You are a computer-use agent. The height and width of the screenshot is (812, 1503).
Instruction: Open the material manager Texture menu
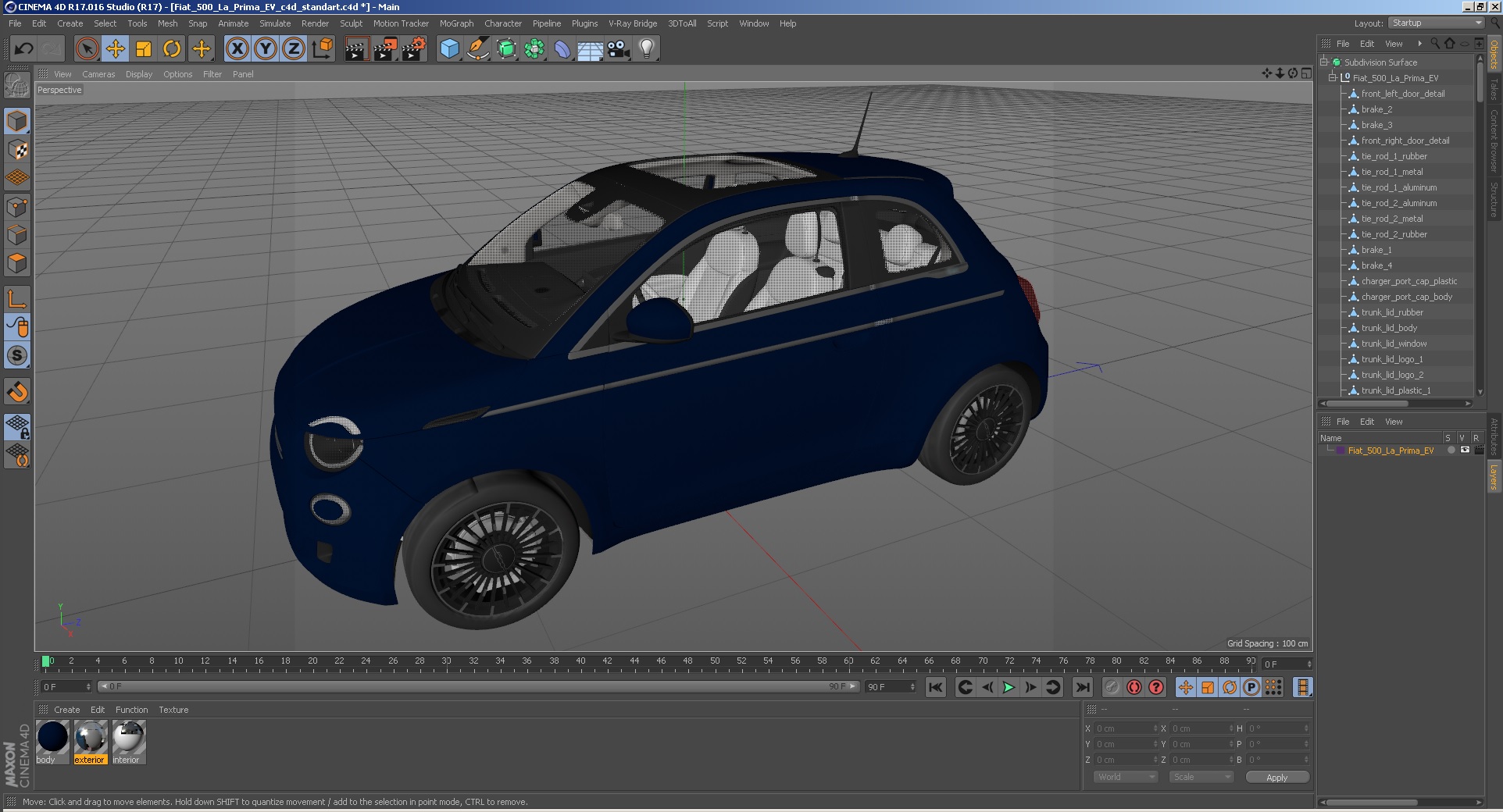coord(173,710)
